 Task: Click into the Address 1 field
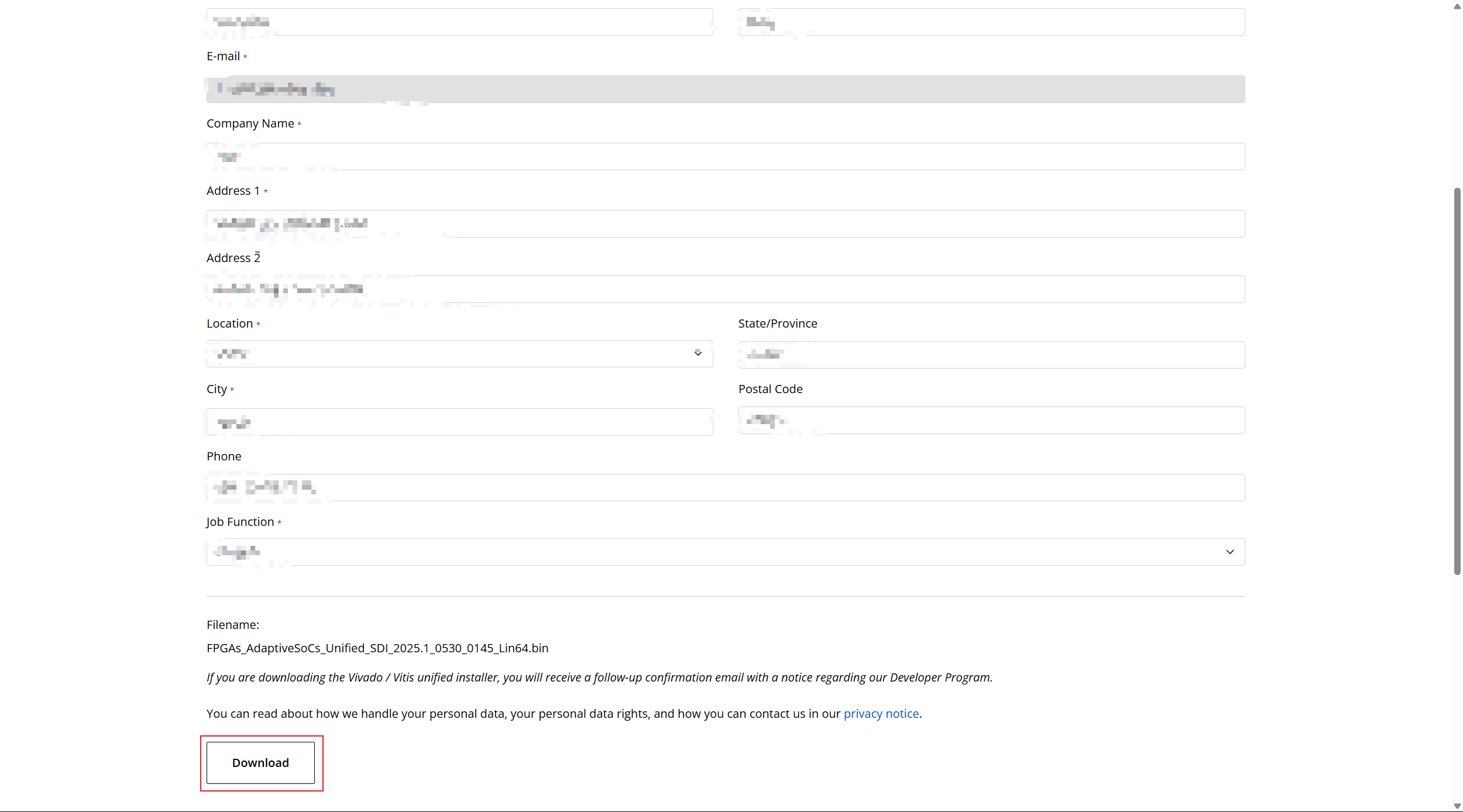tap(725, 223)
